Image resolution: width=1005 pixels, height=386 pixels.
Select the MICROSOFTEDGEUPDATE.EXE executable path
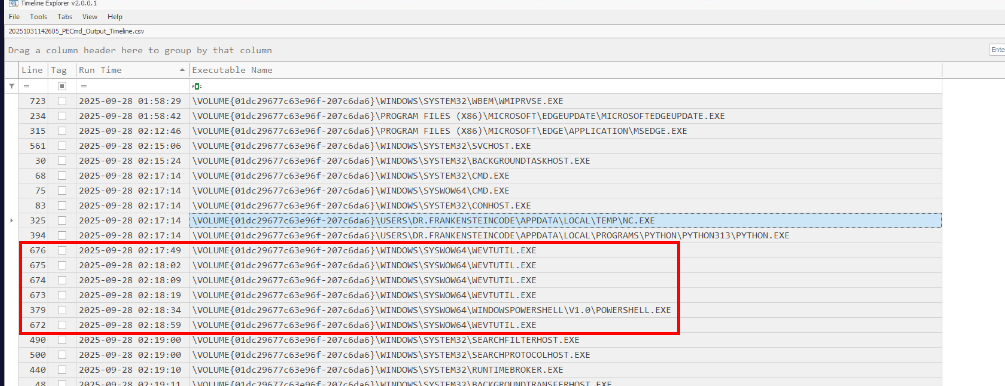[458, 116]
